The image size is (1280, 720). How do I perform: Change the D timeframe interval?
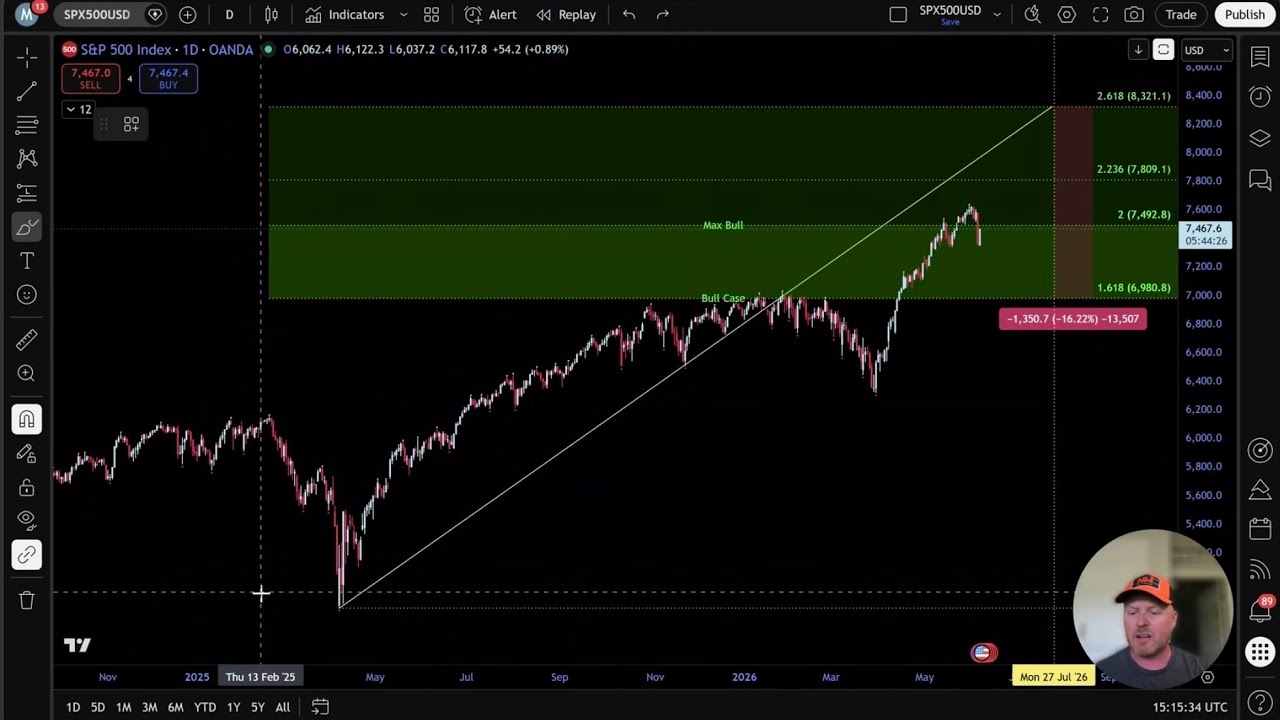pos(229,14)
